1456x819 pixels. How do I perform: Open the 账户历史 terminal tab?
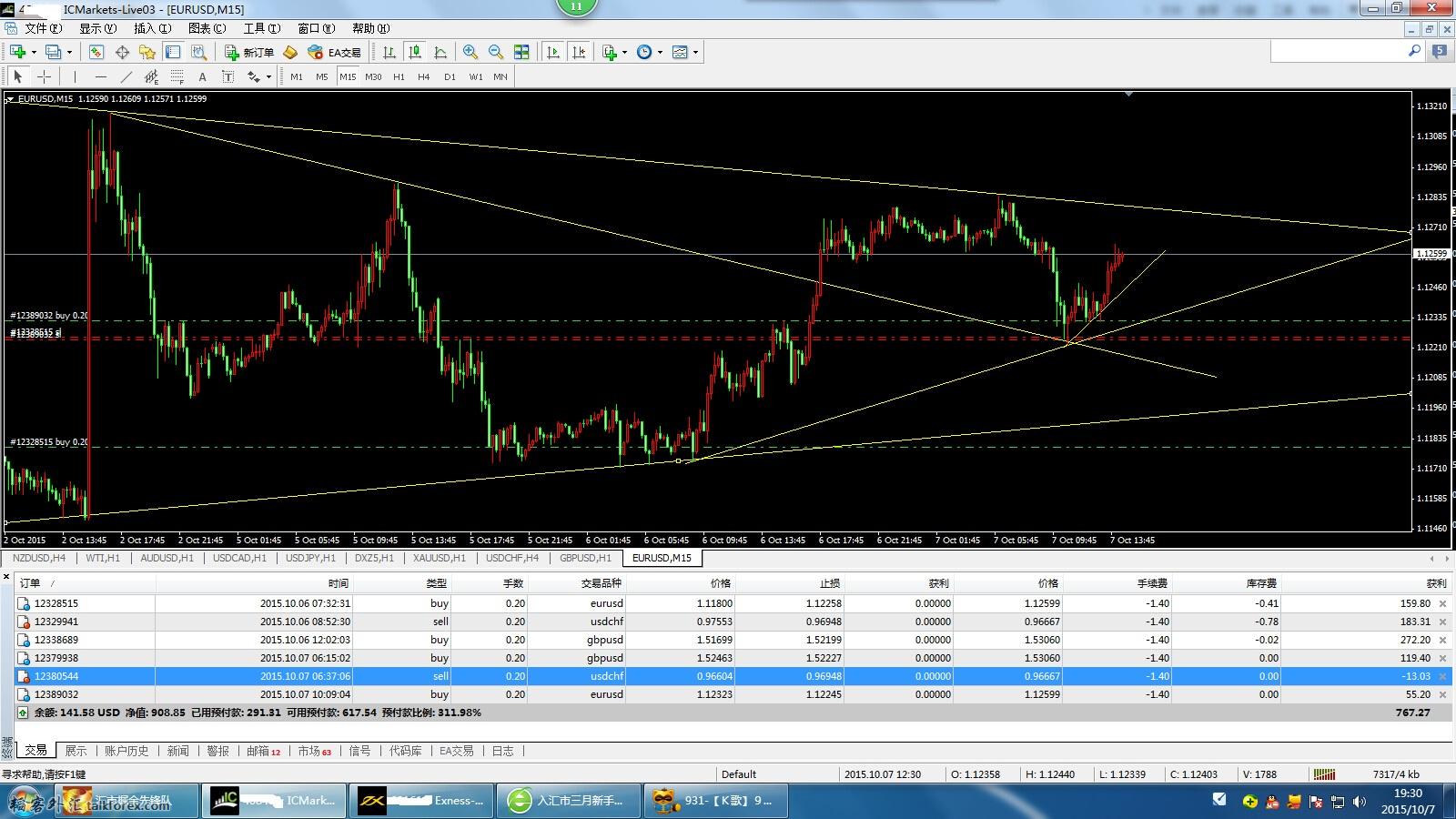point(126,751)
